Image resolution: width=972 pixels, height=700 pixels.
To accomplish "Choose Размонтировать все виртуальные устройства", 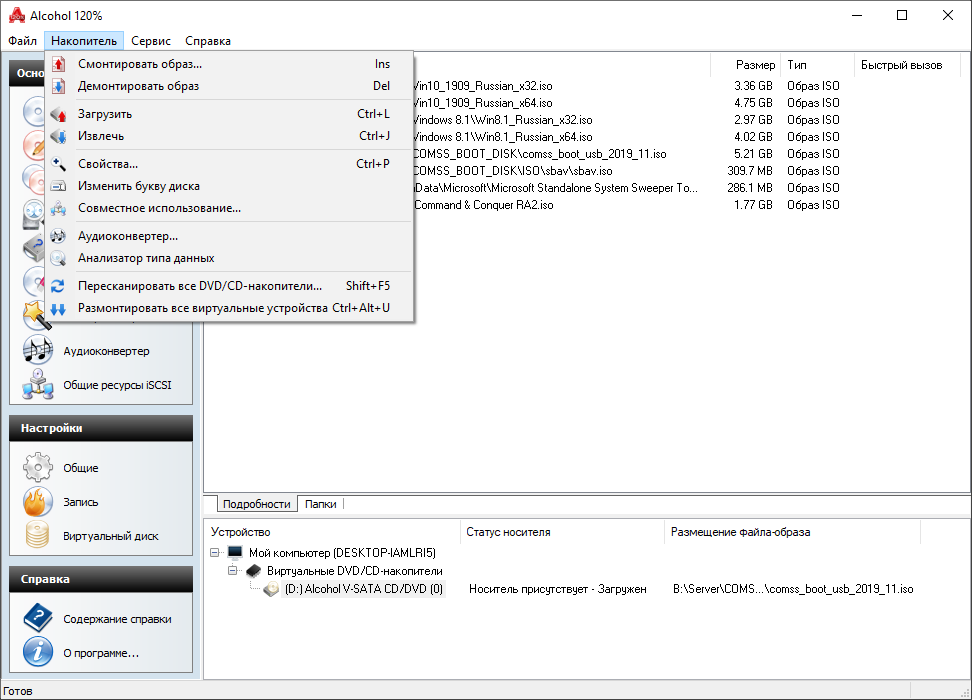I will coord(229,308).
